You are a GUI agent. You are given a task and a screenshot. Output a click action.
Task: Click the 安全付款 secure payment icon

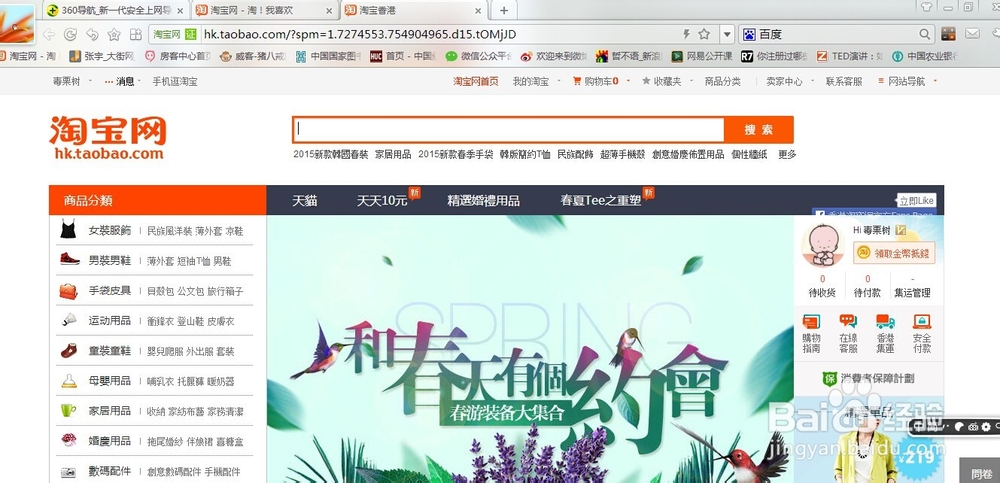click(x=922, y=322)
